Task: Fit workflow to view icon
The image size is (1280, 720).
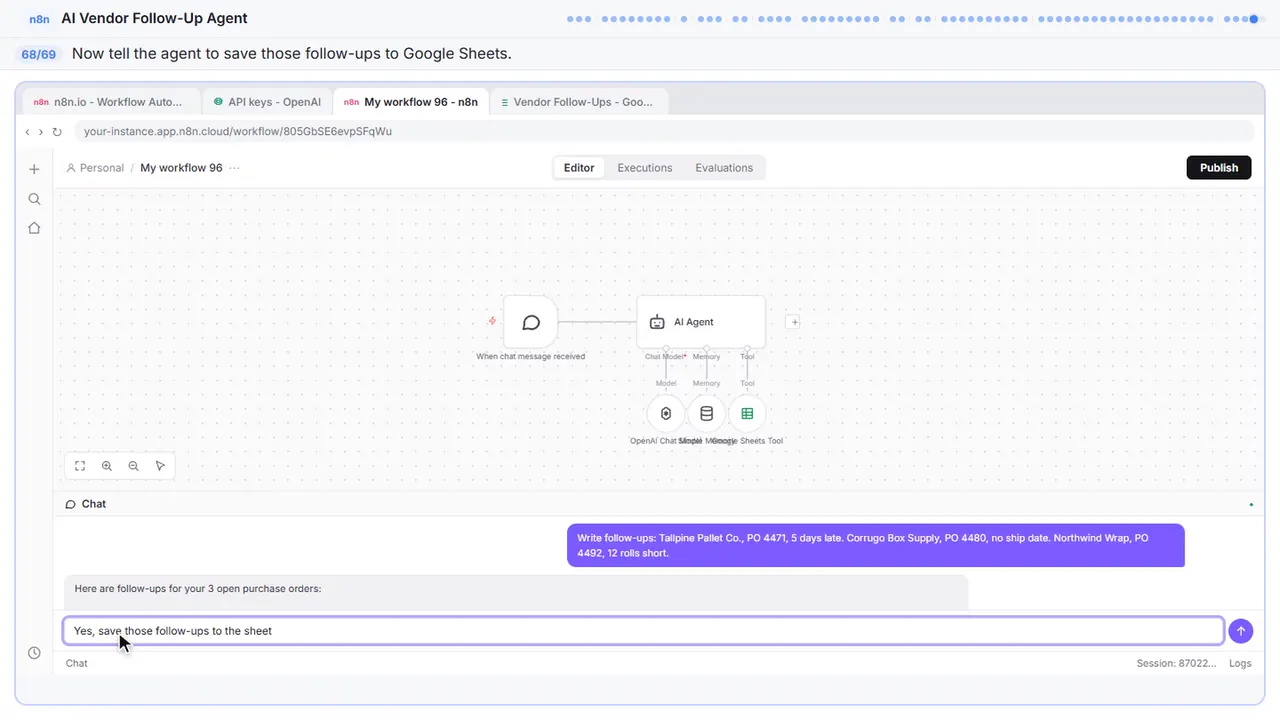Action: [x=80, y=466]
